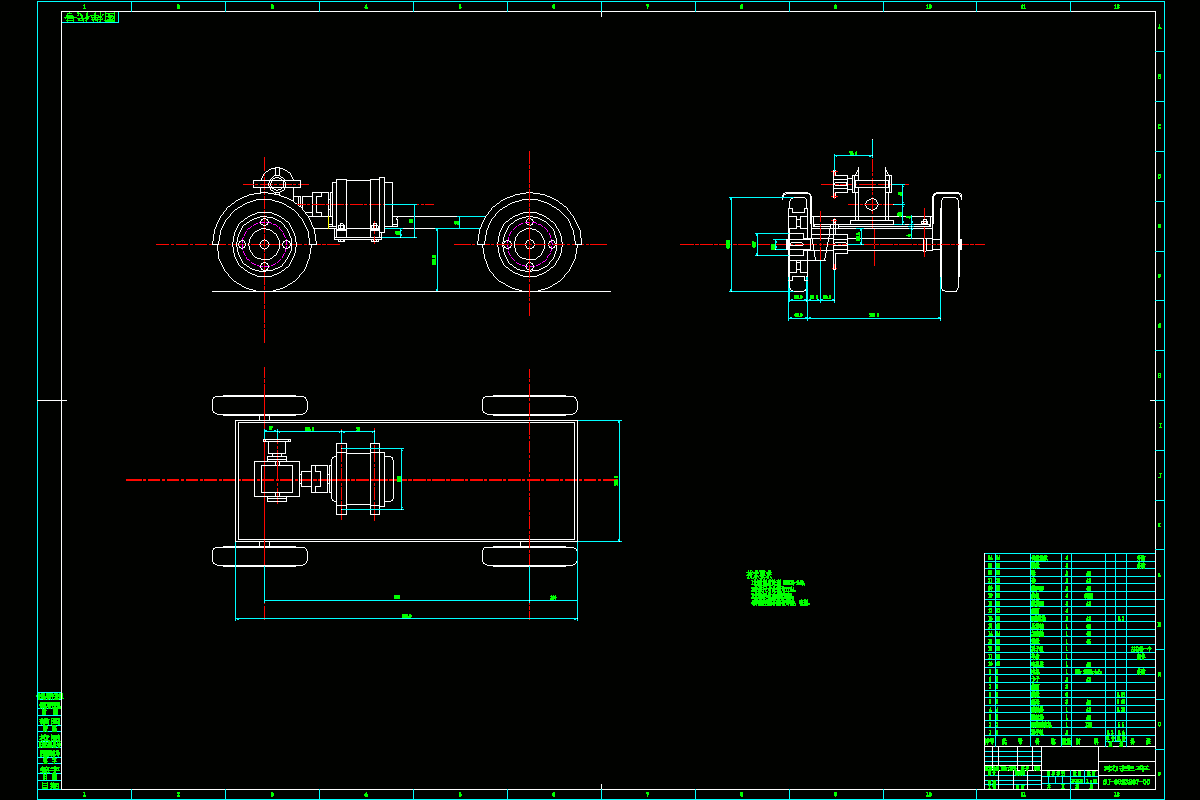
Task: Click the drawing name cell in the title block
Action: point(1126,768)
